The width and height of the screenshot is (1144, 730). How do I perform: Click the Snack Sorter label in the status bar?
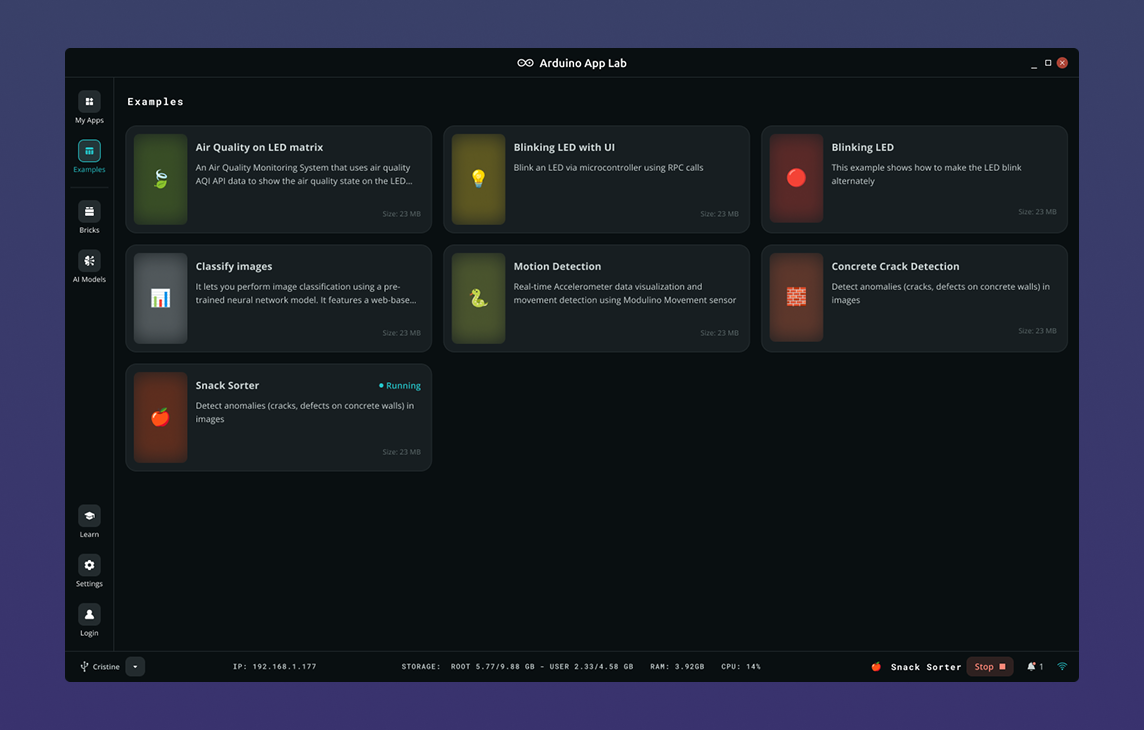click(x=925, y=667)
